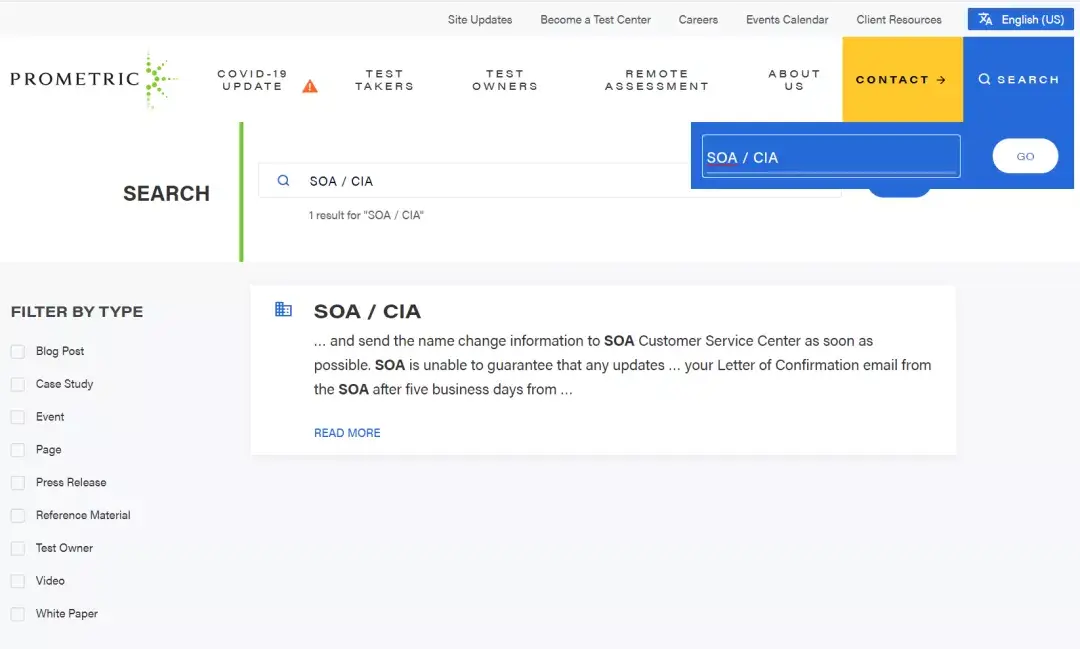The image size is (1080, 649).
Task: Click the magnifier icon beside SEARCH in header
Action: (984, 79)
